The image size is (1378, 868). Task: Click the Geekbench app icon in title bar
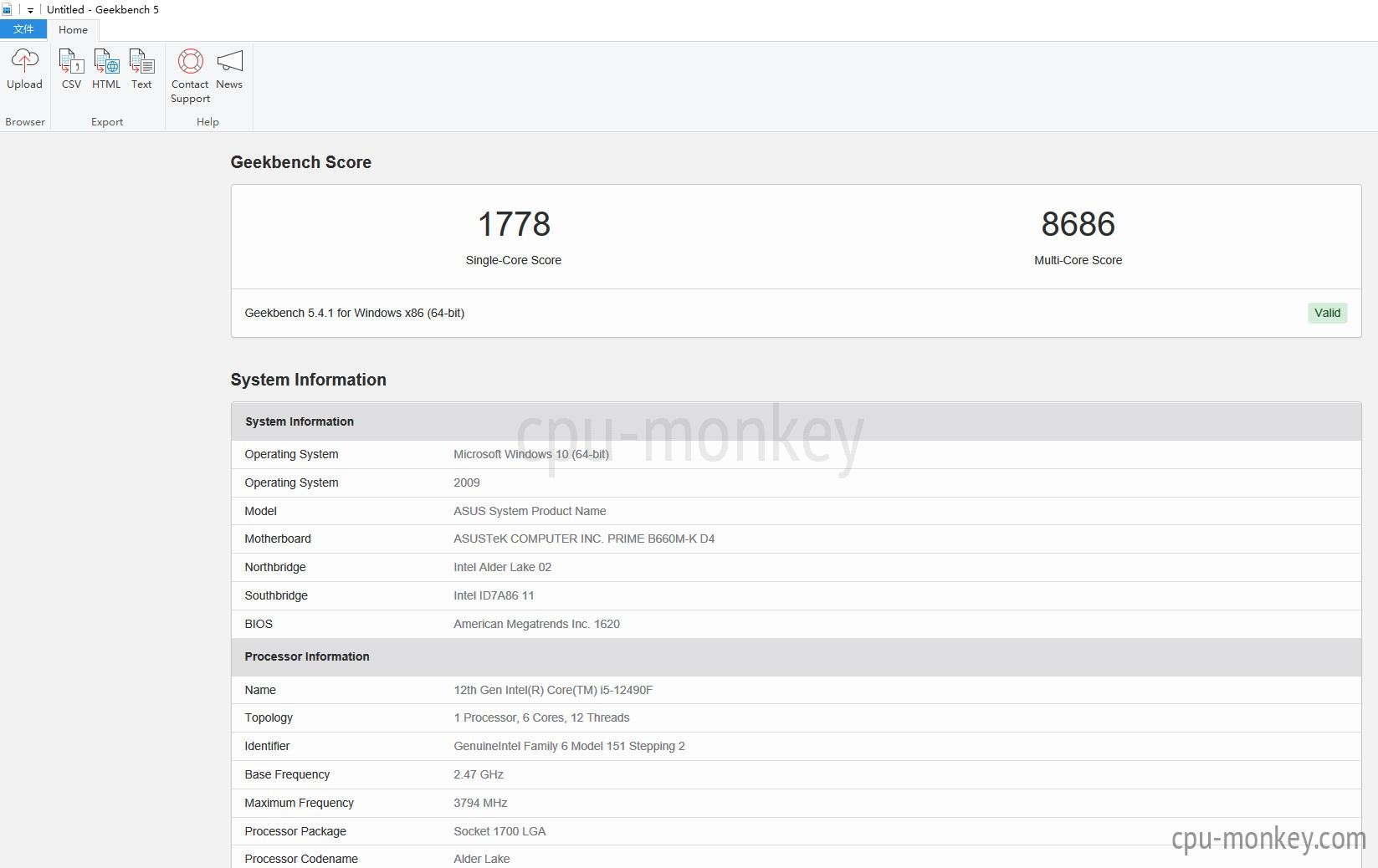coord(7,10)
